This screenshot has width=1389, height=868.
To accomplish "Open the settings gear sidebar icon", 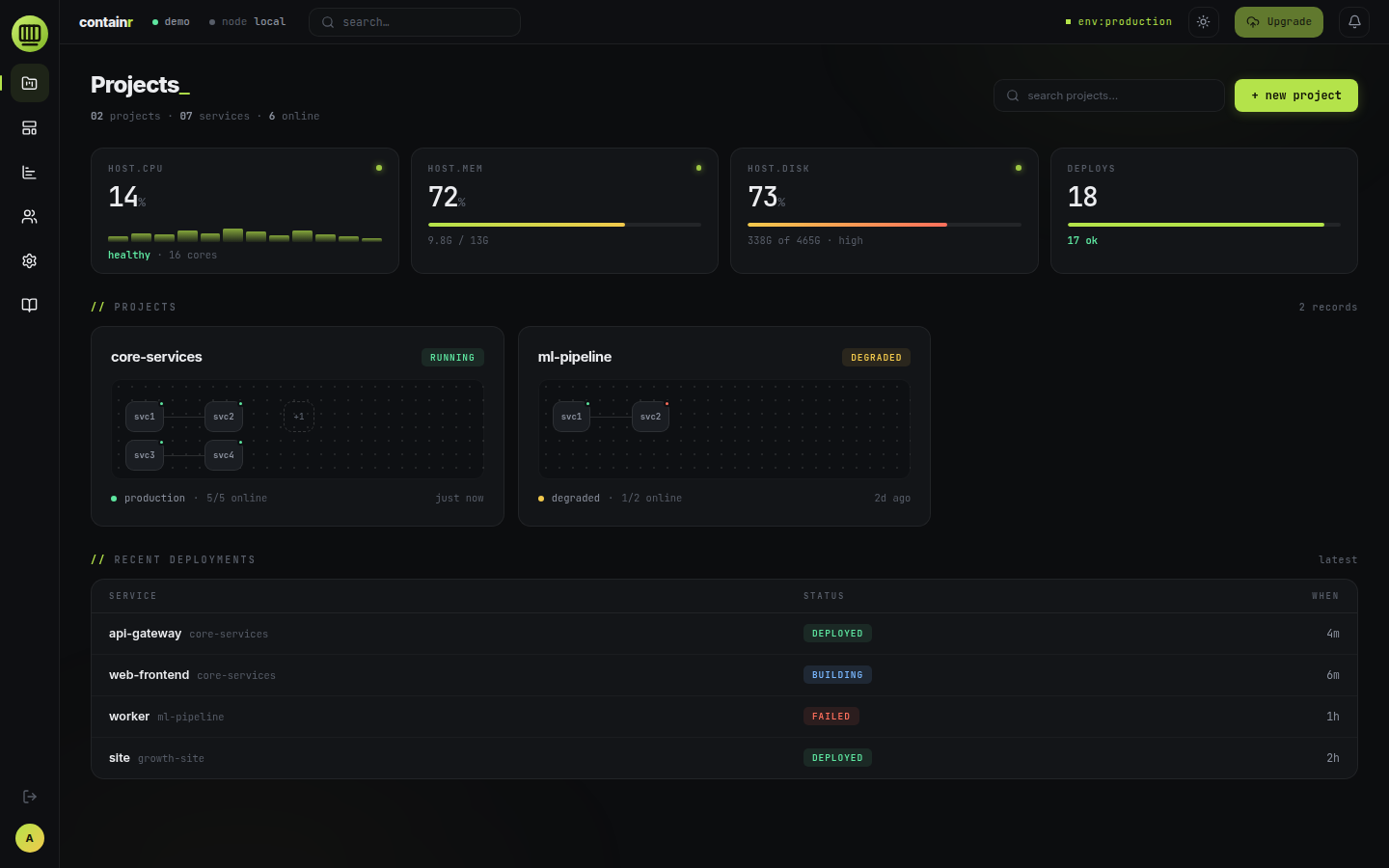I will 30,260.
